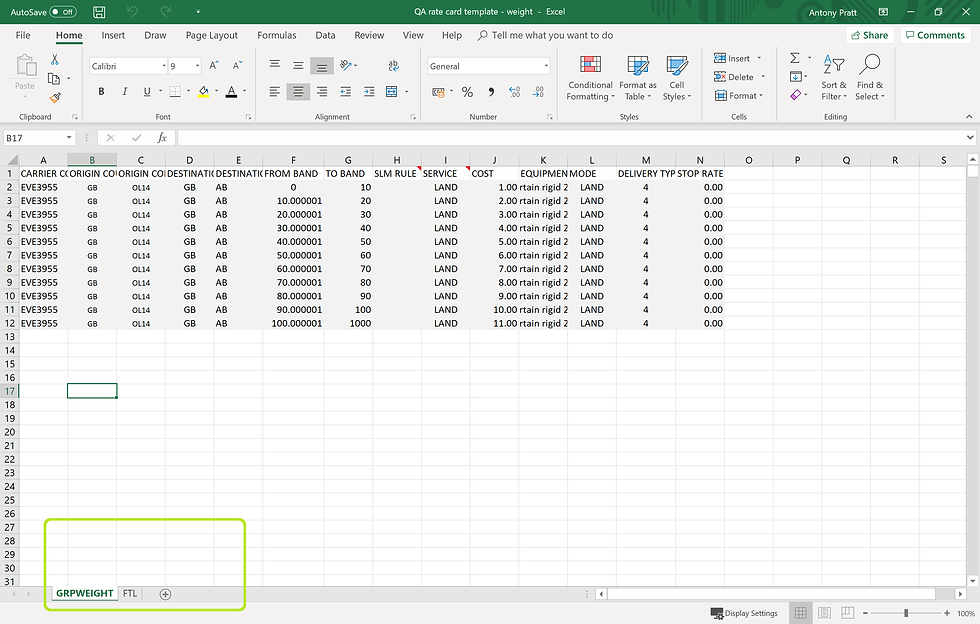The image size is (980, 624).
Task: Decrease font size with smaller A
Action: (x=237, y=66)
